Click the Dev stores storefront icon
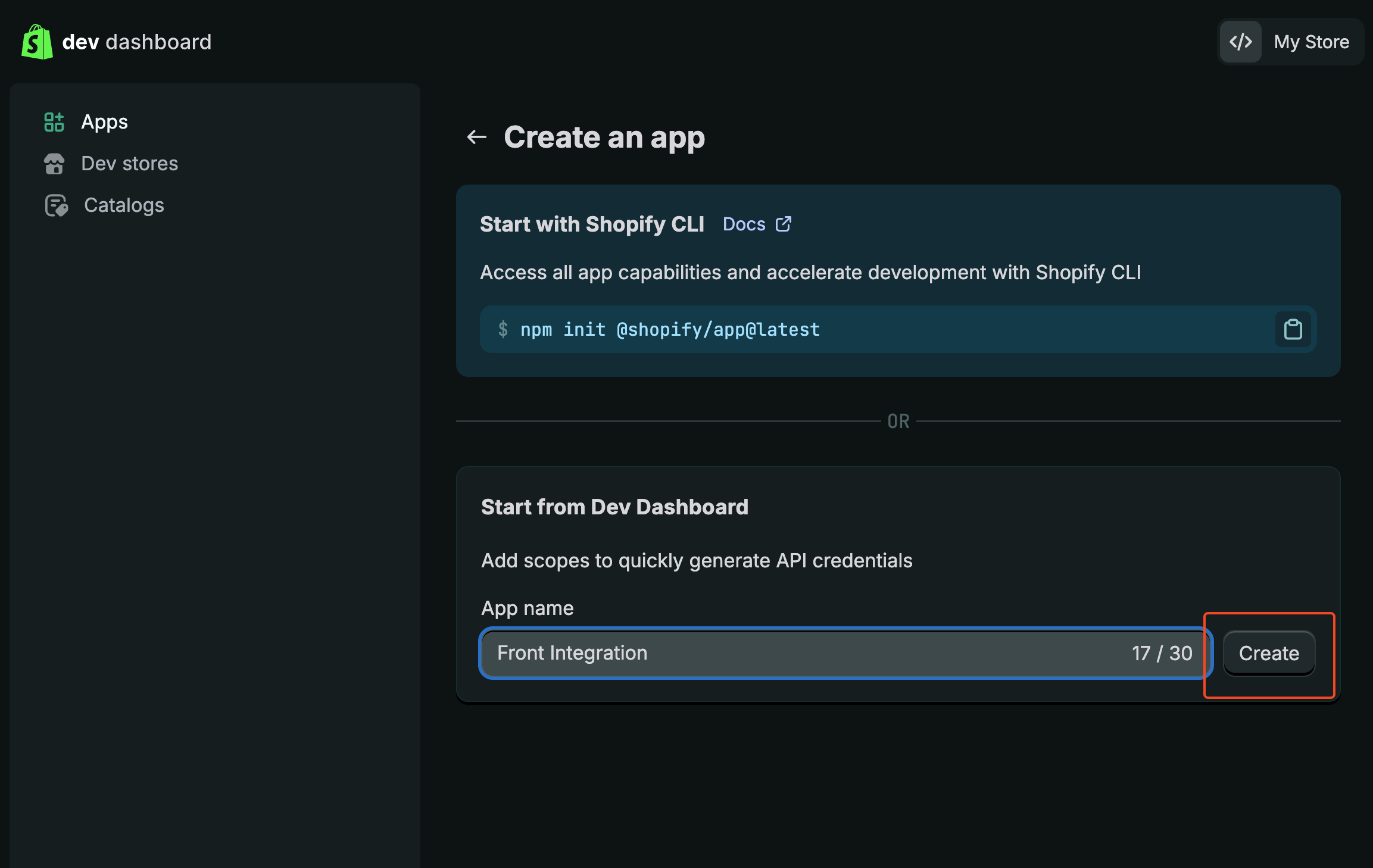This screenshot has width=1373, height=868. point(54,164)
